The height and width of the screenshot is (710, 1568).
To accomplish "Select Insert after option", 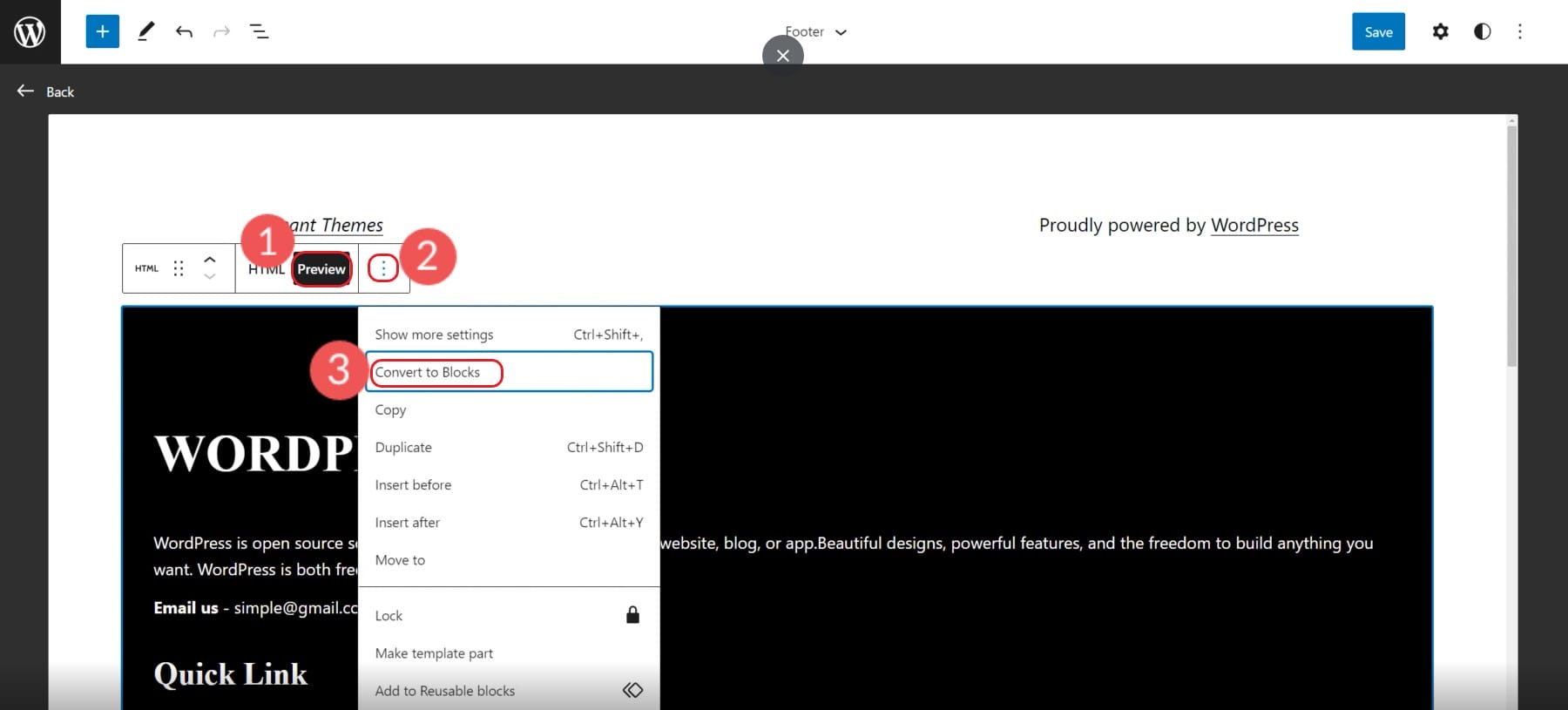I will pyautogui.click(x=509, y=522).
